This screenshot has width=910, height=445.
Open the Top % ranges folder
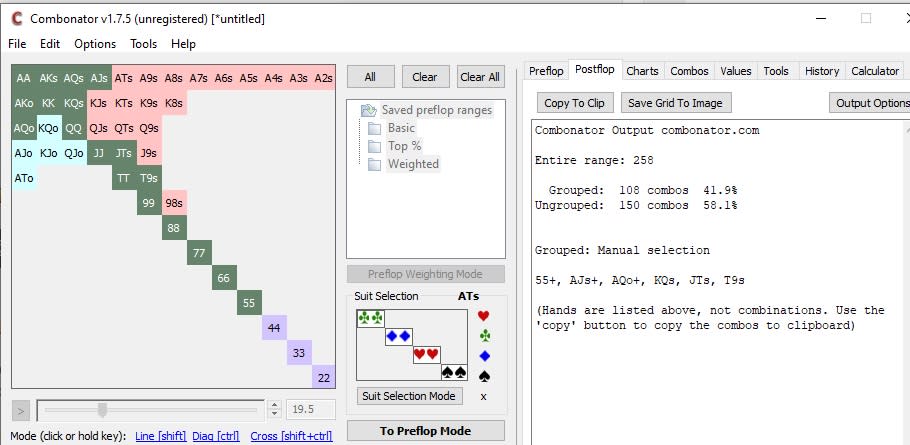(395, 146)
